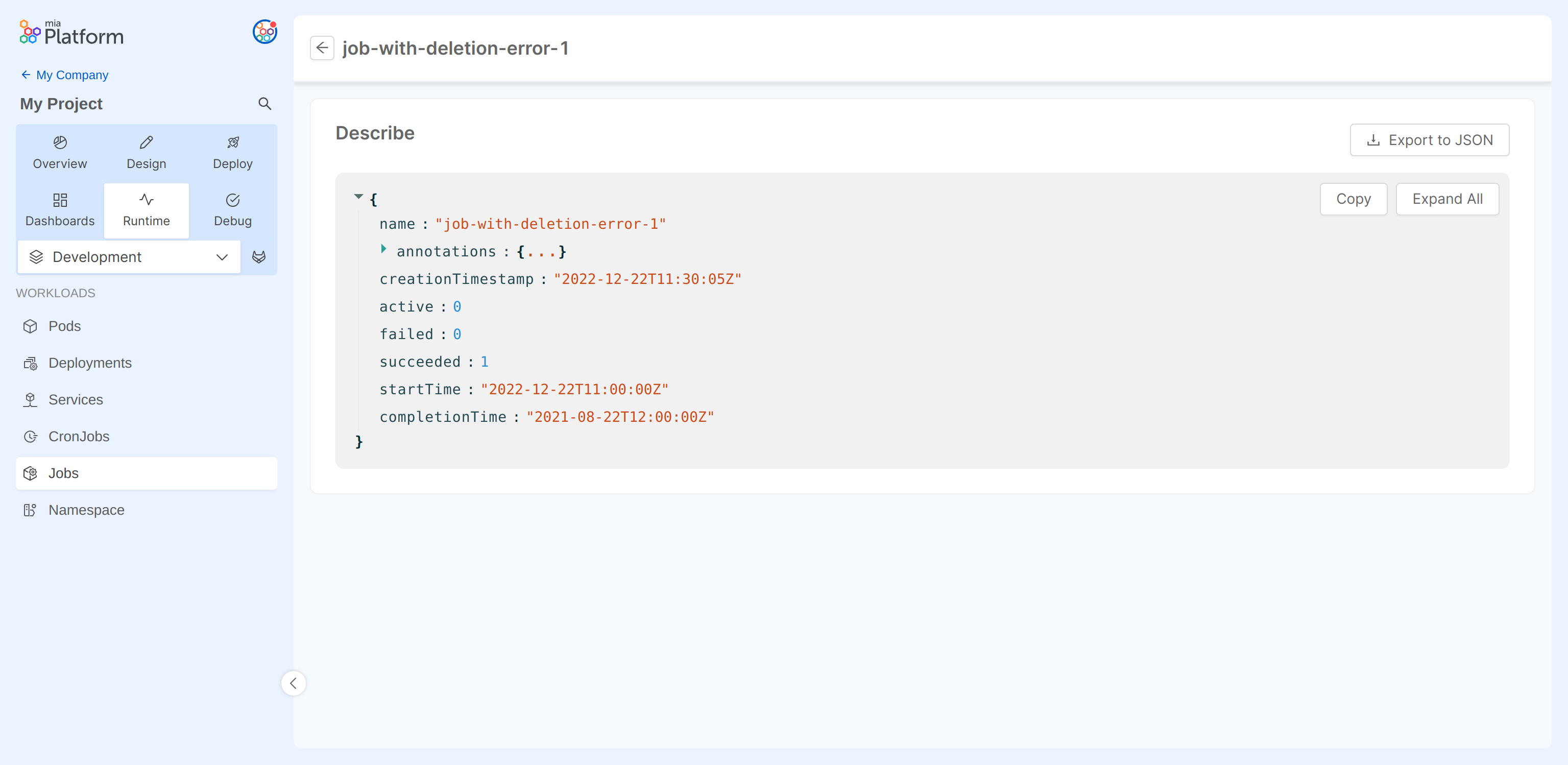The height and width of the screenshot is (765, 1568).
Task: Click the GitLab fox icon
Action: pos(259,257)
